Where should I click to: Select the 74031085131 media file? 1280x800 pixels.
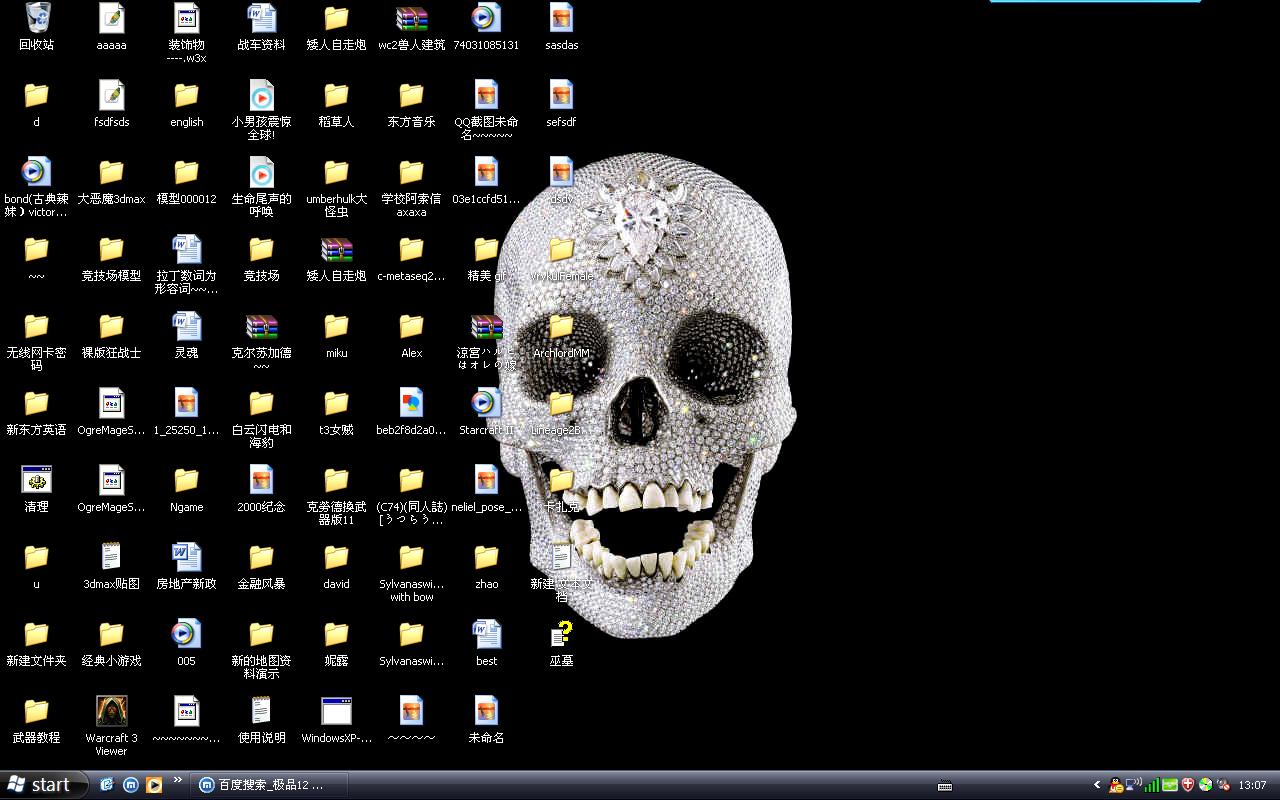click(x=486, y=18)
